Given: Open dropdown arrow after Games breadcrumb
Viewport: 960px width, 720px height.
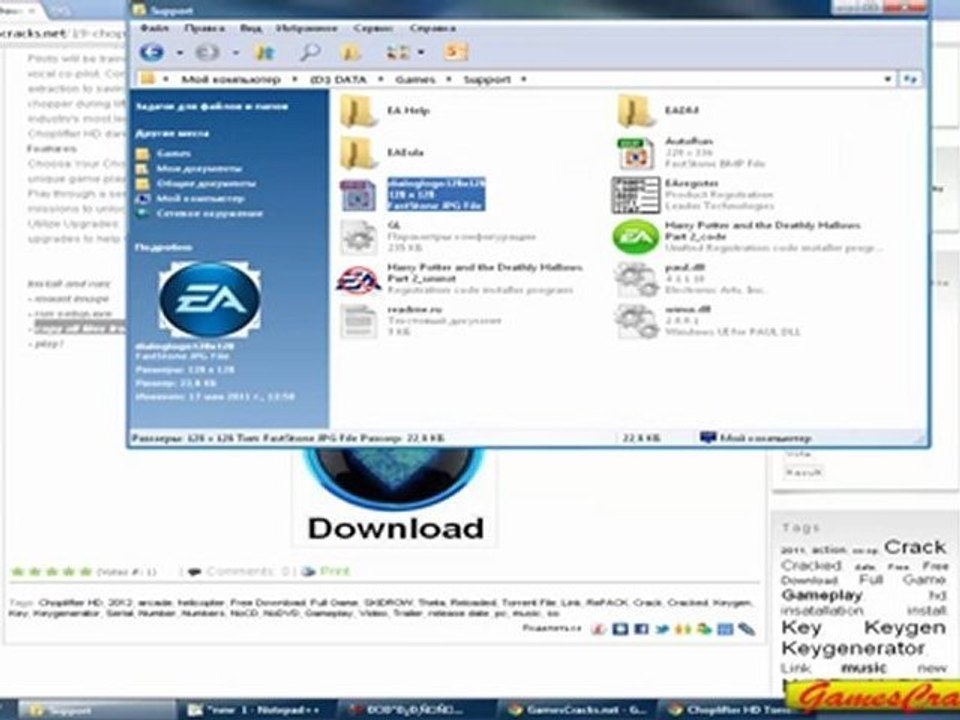Looking at the screenshot, I should pos(448,80).
